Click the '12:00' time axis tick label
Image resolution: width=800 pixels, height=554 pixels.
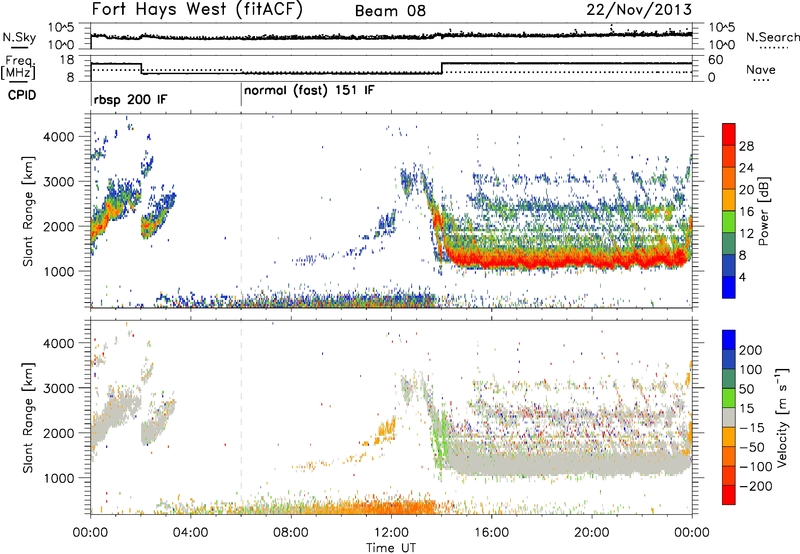[x=391, y=533]
